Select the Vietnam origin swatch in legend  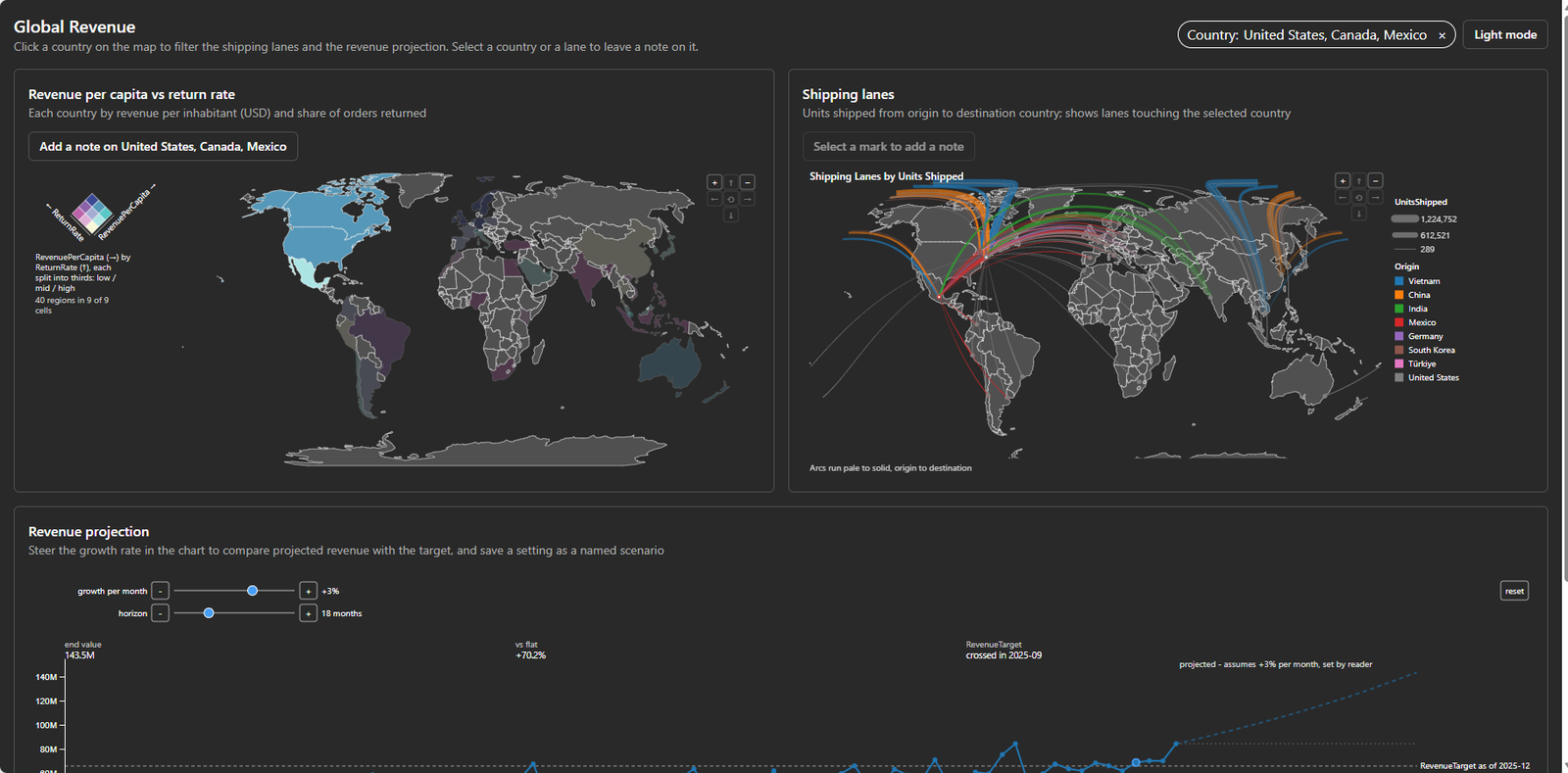1398,281
